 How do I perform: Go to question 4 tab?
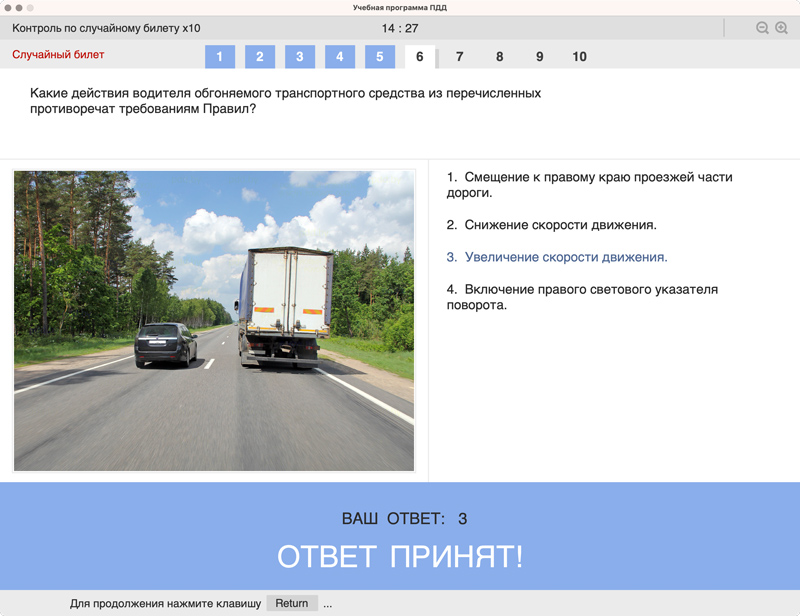[x=340, y=57]
